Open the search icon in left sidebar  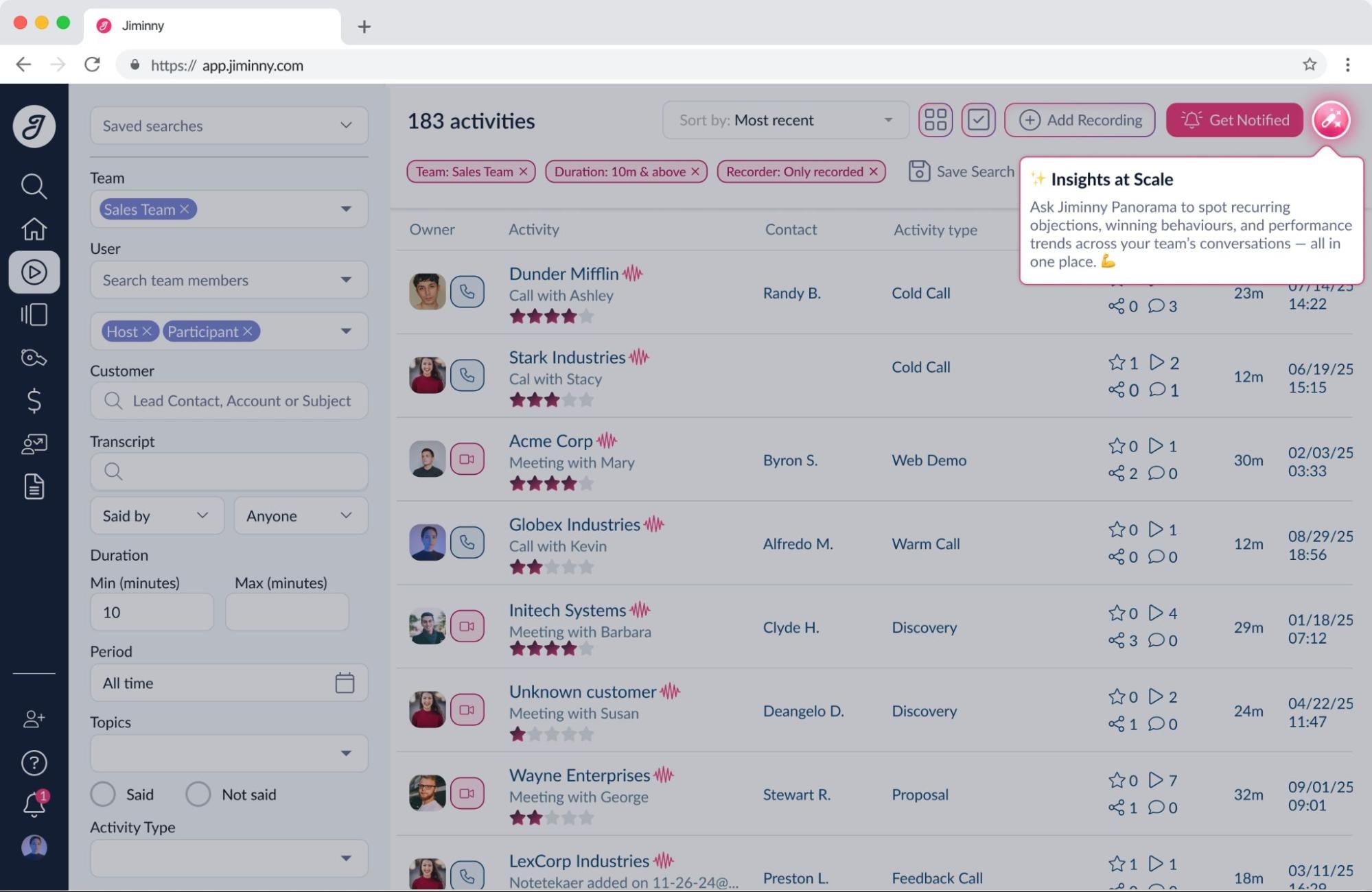pyautogui.click(x=34, y=186)
